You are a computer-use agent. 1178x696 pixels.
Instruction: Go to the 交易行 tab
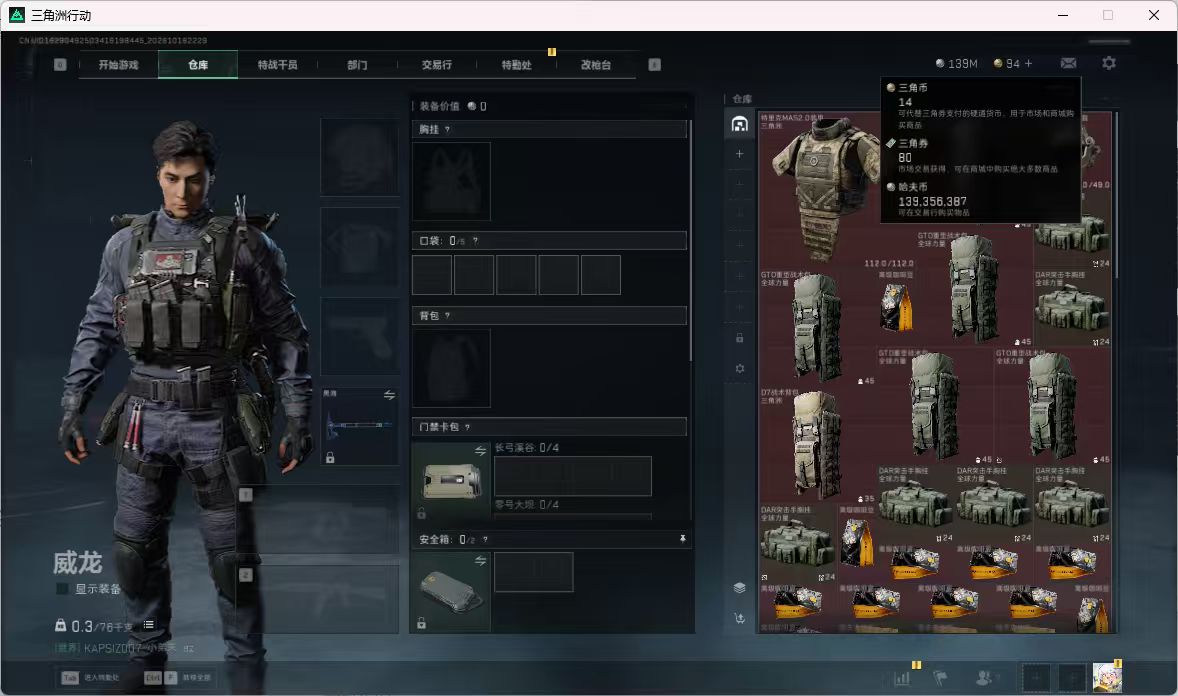437,65
